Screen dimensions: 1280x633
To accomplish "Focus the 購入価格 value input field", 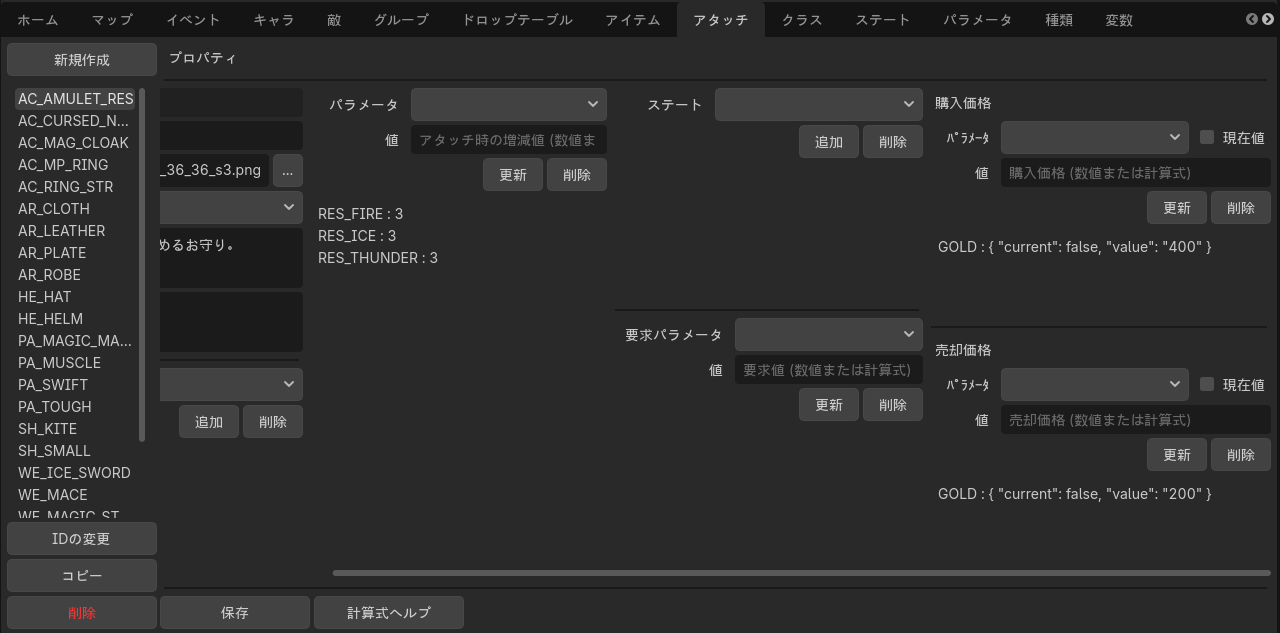I will click(x=1136, y=173).
